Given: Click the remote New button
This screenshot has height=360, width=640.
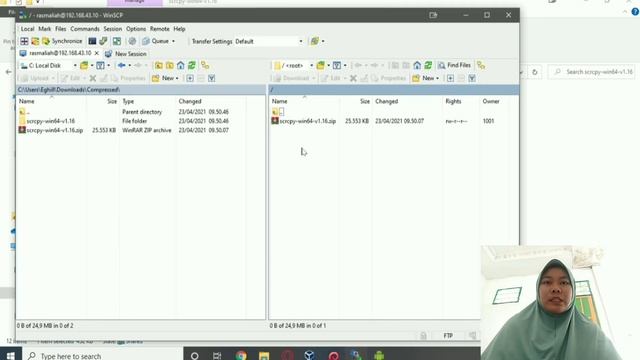Looking at the screenshot, I should 425,78.
